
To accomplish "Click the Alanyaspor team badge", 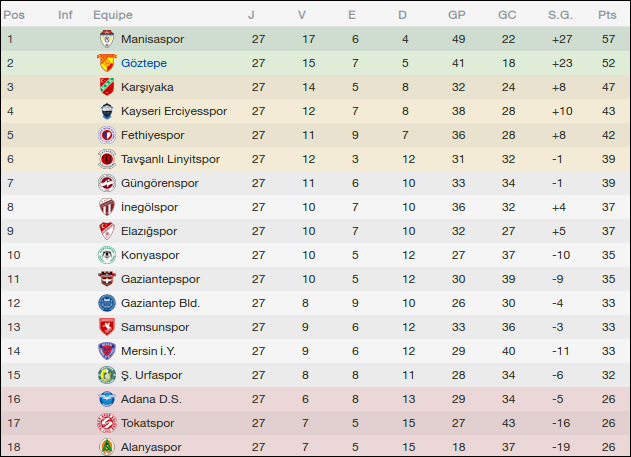I will [x=107, y=447].
